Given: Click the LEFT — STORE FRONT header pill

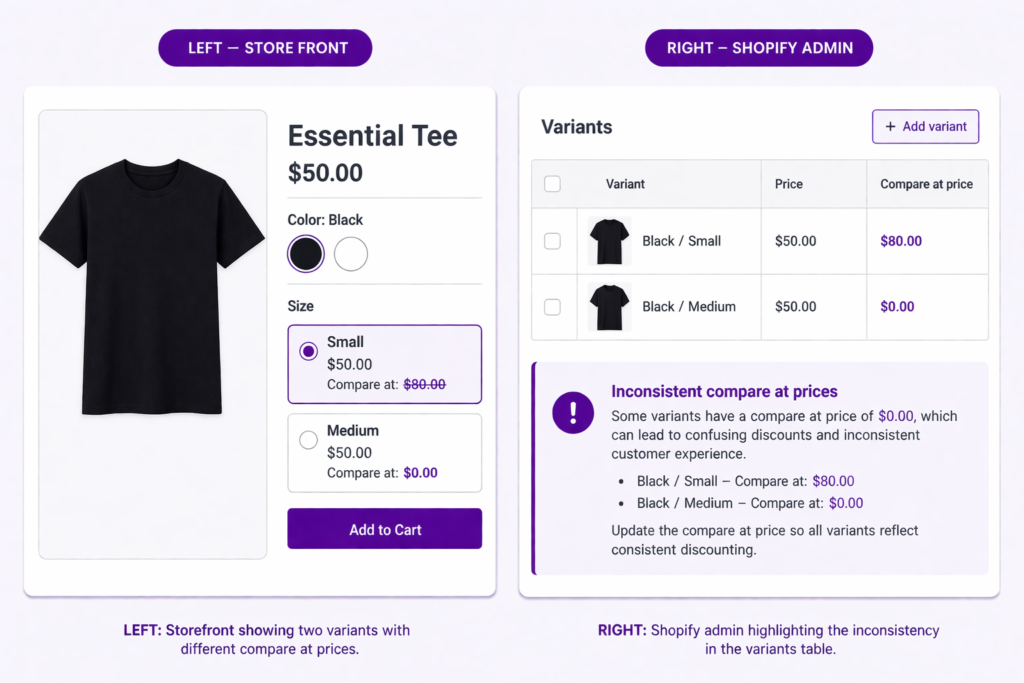Looking at the screenshot, I should click(x=264, y=47).
